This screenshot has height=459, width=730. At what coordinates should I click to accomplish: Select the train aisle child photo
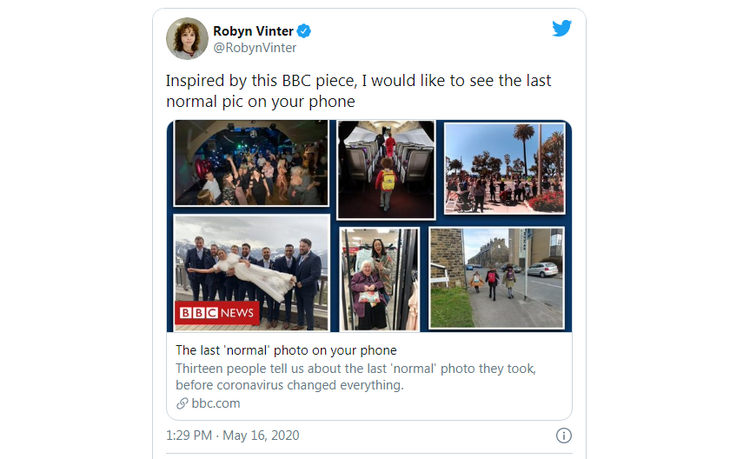(x=385, y=168)
